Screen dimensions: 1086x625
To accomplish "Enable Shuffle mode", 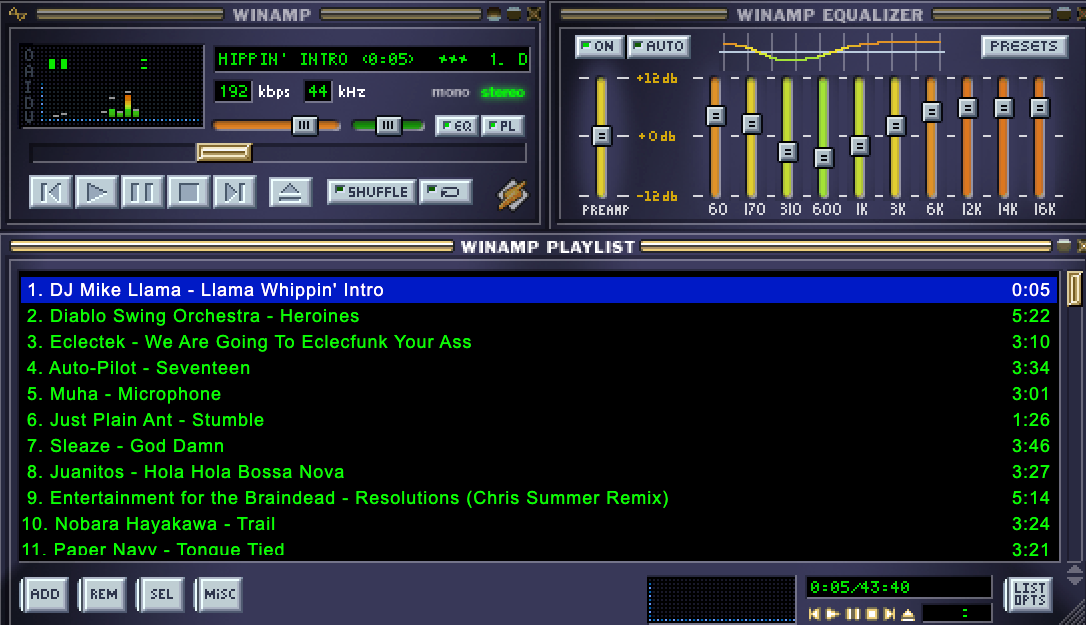I will coord(371,191).
